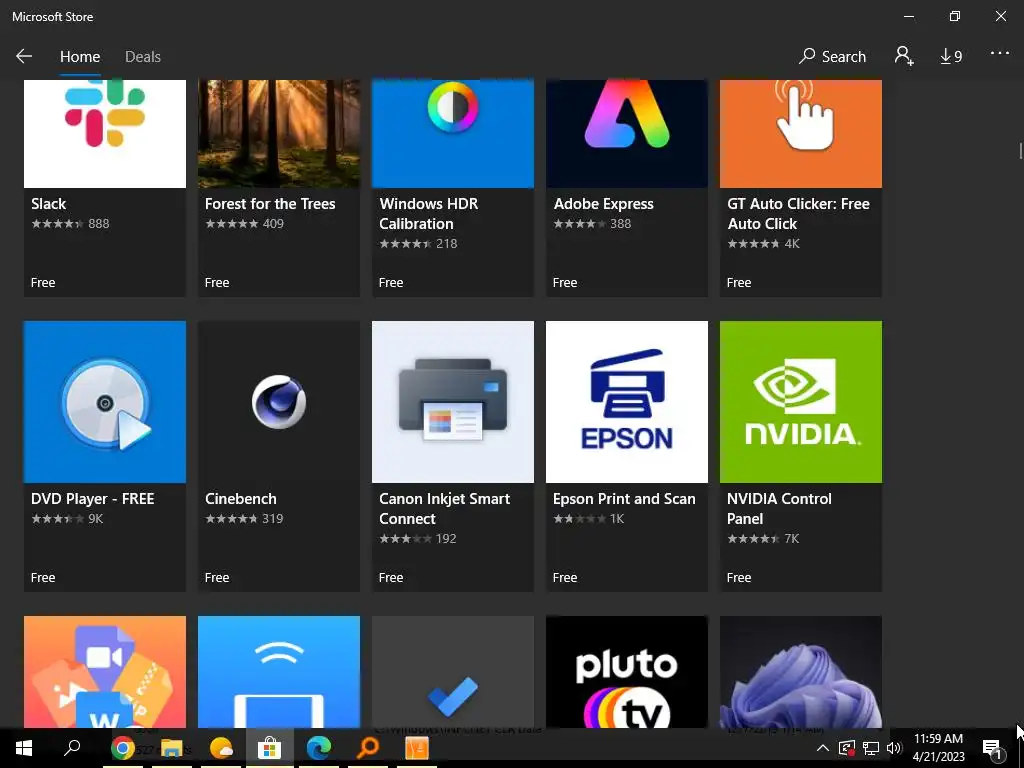Open the wireless display cast app tile

[279, 671]
